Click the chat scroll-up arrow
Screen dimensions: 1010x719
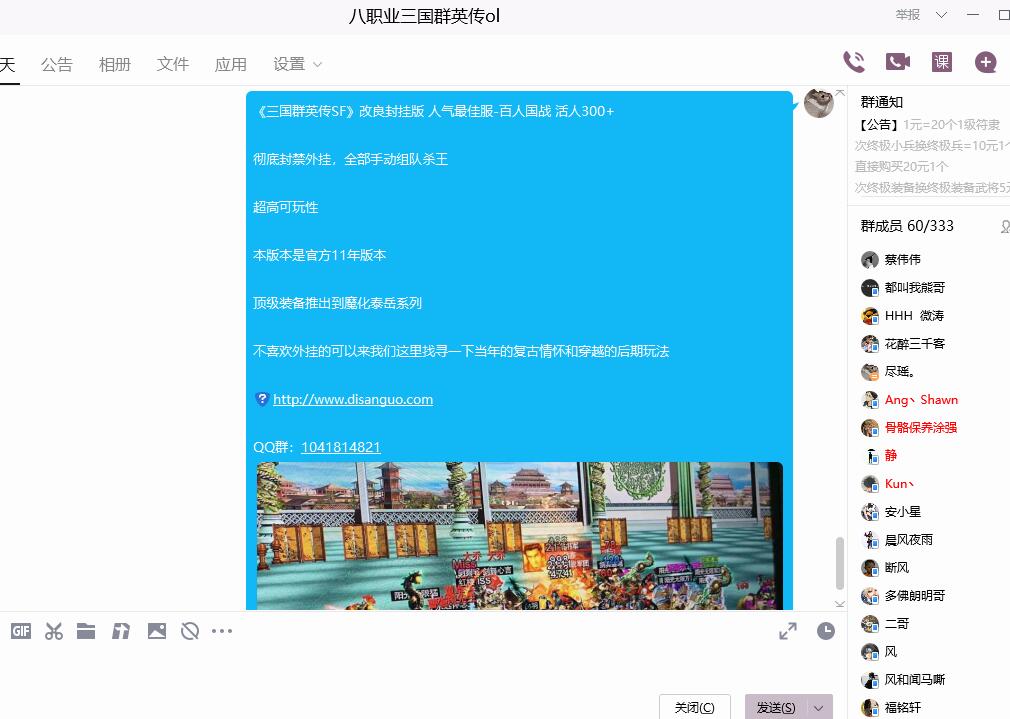839,93
